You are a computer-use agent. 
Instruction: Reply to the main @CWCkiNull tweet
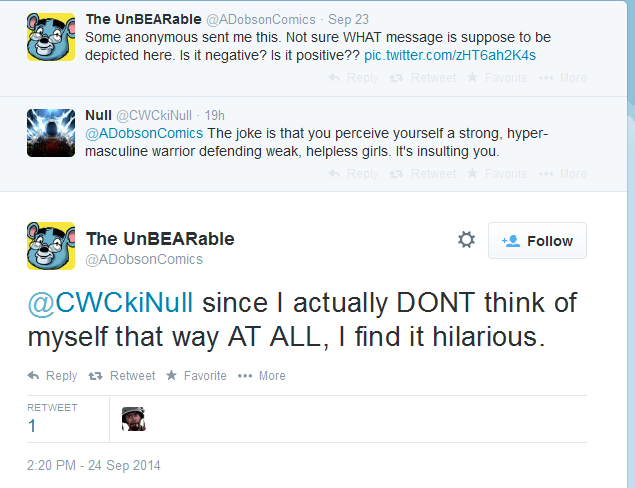52,376
